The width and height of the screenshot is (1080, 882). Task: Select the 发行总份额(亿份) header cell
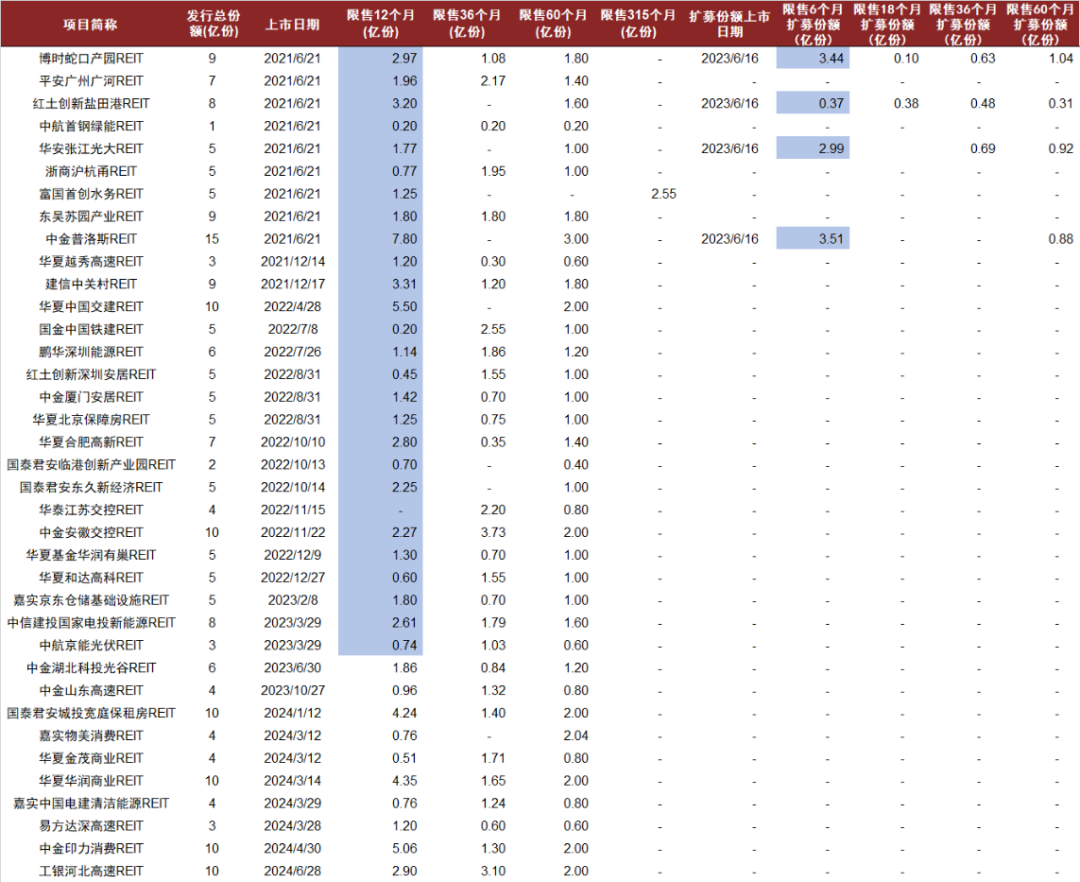click(212, 24)
